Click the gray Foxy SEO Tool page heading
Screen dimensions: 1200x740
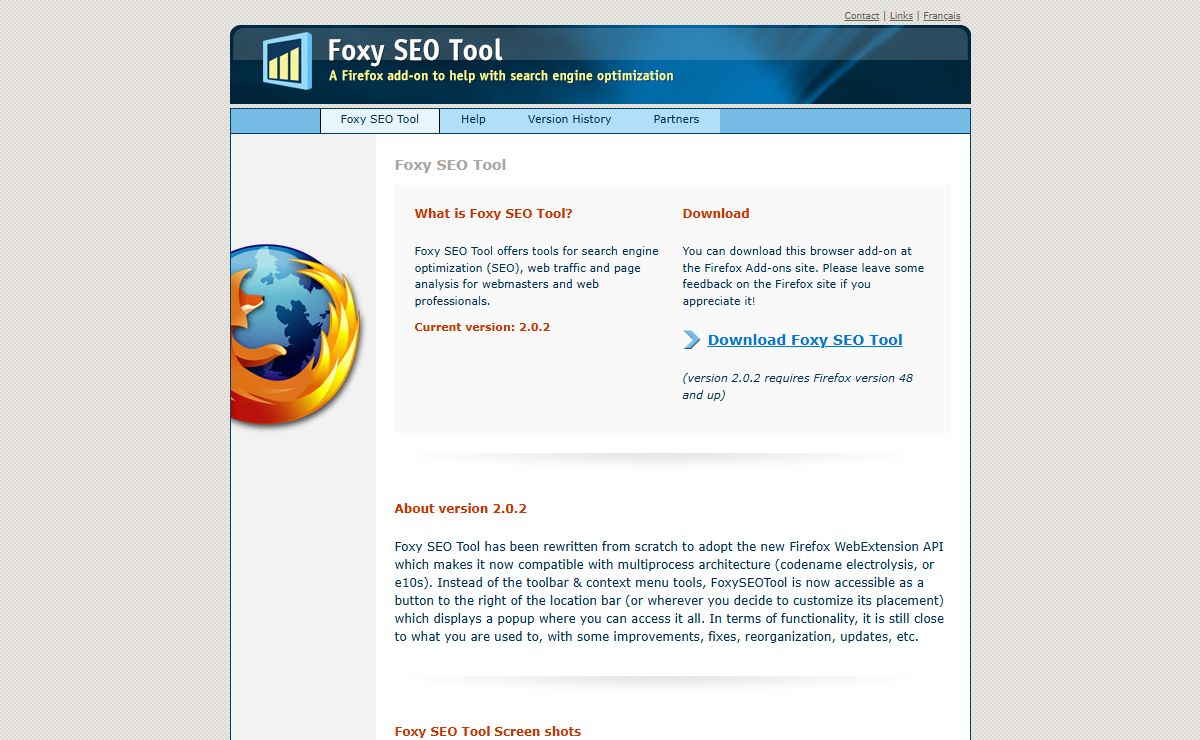click(450, 165)
